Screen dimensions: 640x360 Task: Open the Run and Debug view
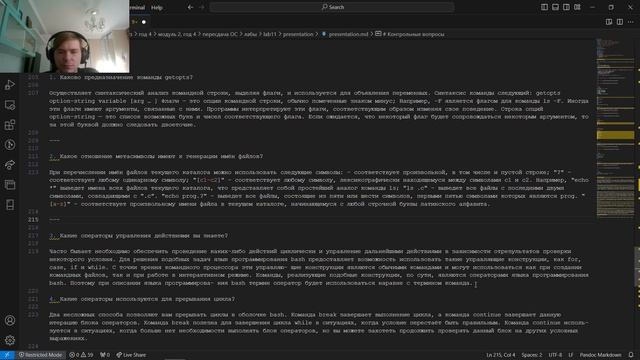[10, 85]
